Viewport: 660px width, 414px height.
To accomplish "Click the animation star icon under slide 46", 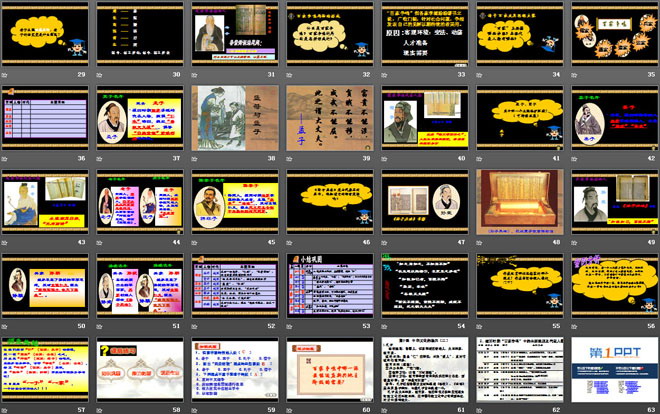I will click(289, 243).
